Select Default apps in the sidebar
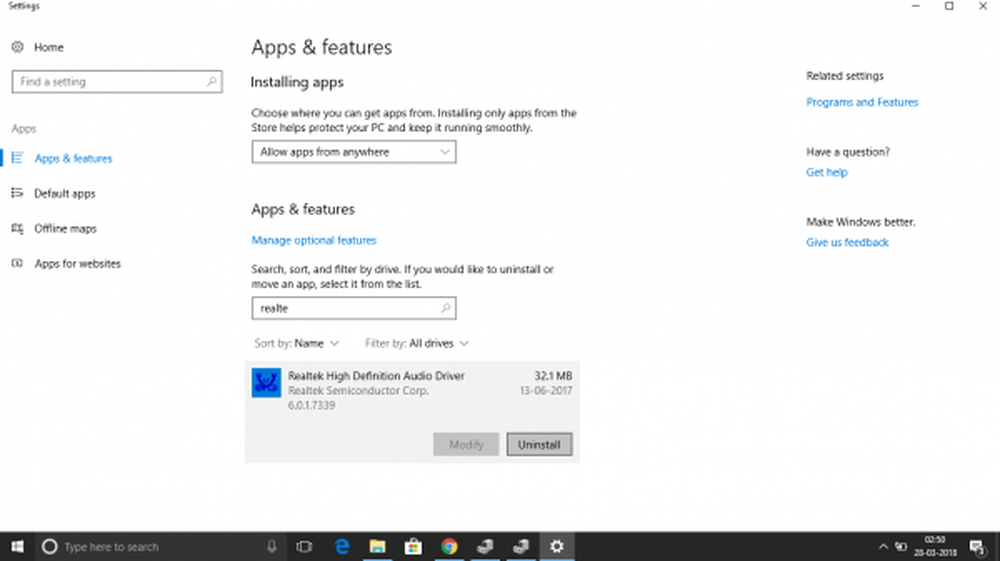1000x561 pixels. [x=65, y=193]
